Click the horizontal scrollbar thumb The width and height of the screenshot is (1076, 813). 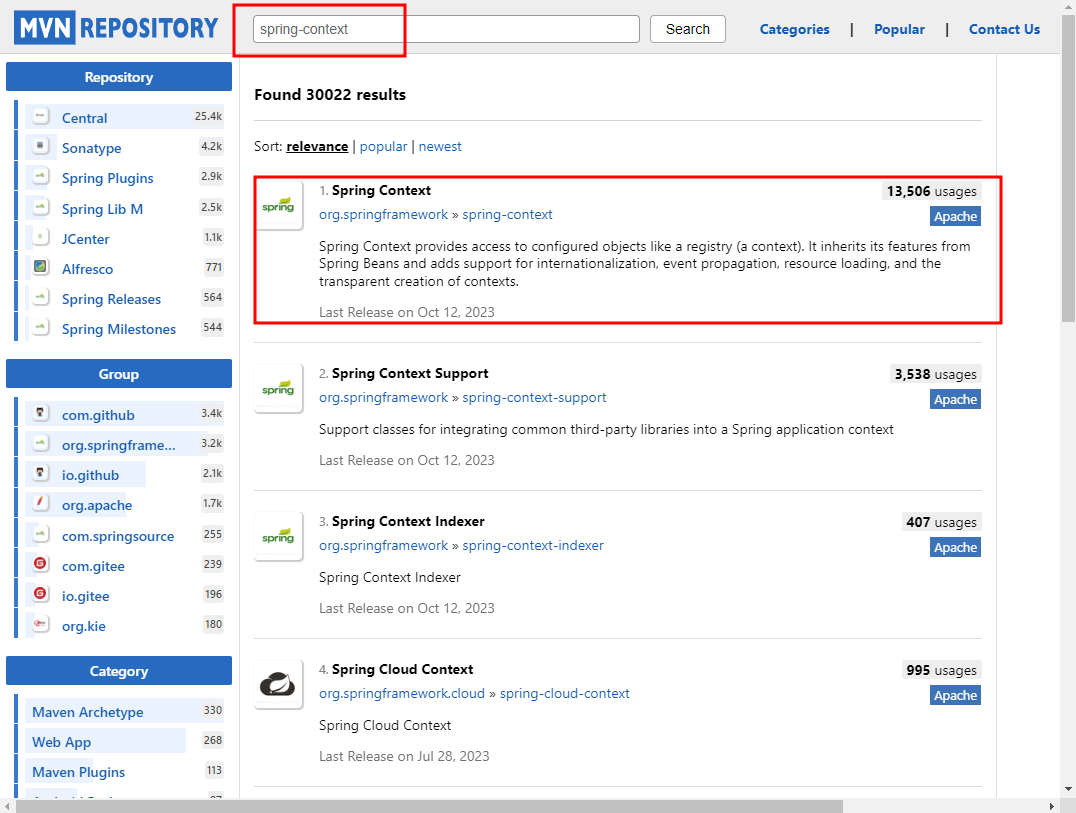pyautogui.click(x=429, y=806)
